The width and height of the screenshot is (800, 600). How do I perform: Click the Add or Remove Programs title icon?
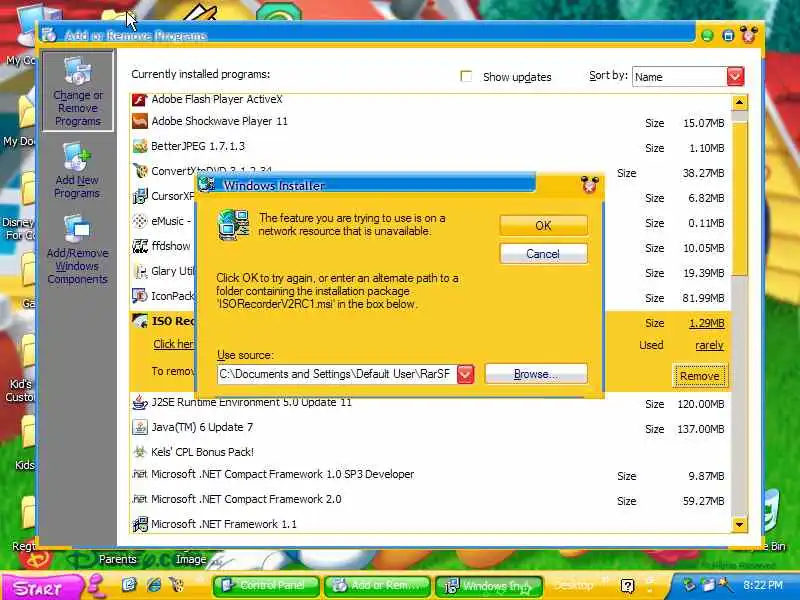49,34
